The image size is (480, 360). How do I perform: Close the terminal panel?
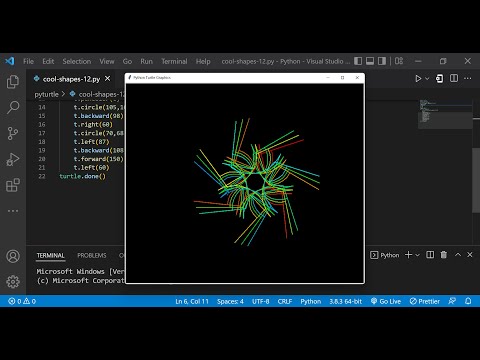tap(470, 255)
